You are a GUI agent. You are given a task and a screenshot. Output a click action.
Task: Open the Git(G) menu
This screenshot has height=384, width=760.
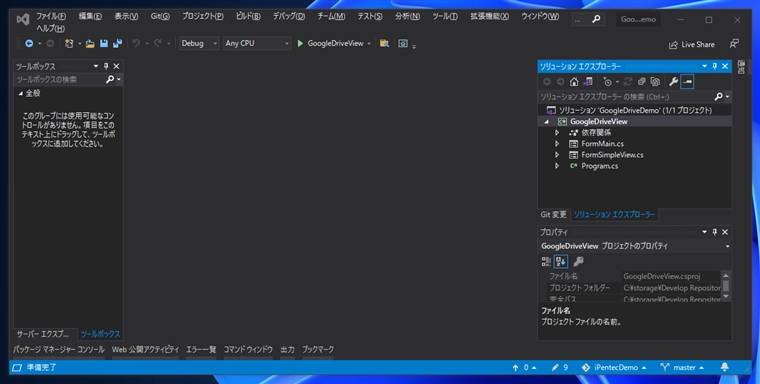160,16
